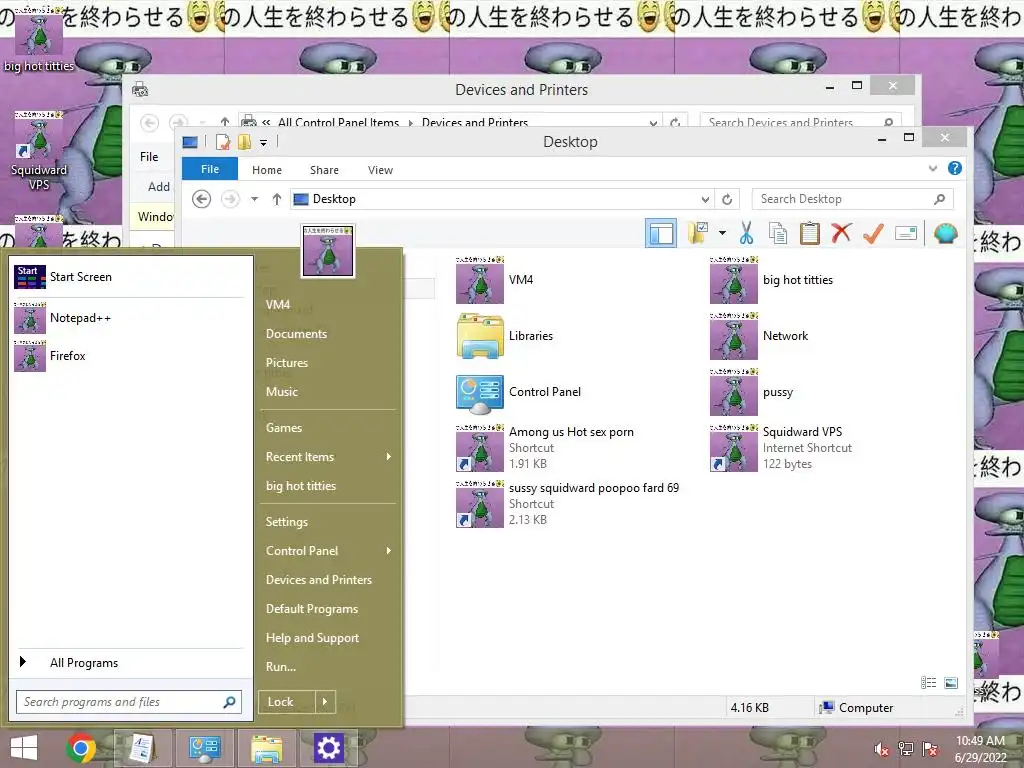
Task: Expand the ribbon with the chevron
Action: click(x=933, y=168)
